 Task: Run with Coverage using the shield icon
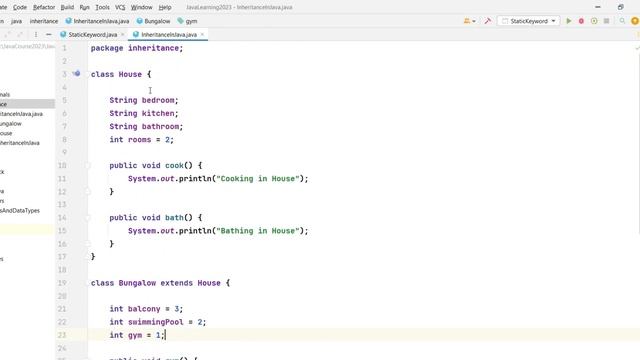pyautogui.click(x=594, y=21)
